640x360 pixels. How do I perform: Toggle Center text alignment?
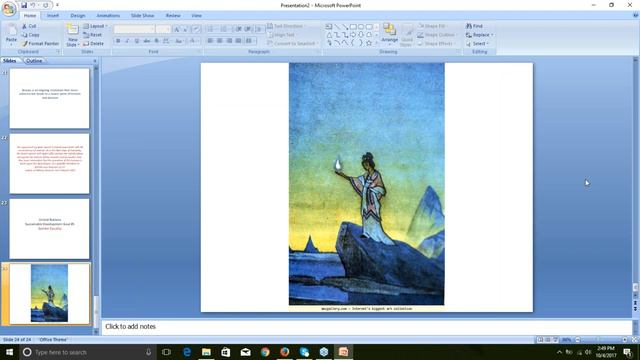coord(220,41)
